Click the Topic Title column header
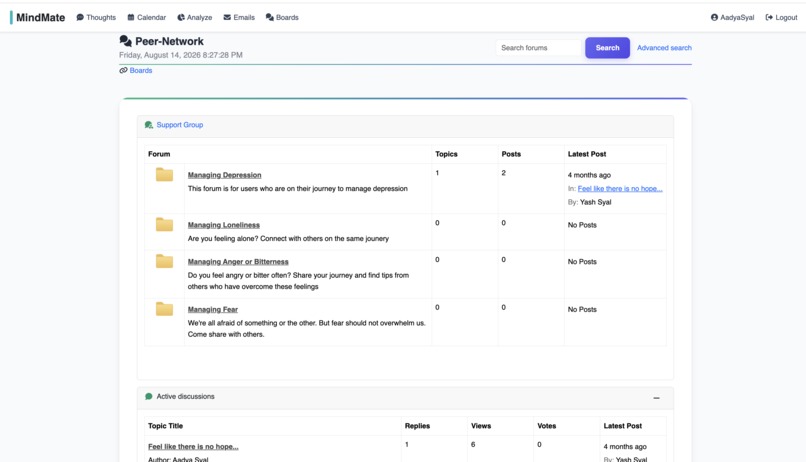 point(166,426)
